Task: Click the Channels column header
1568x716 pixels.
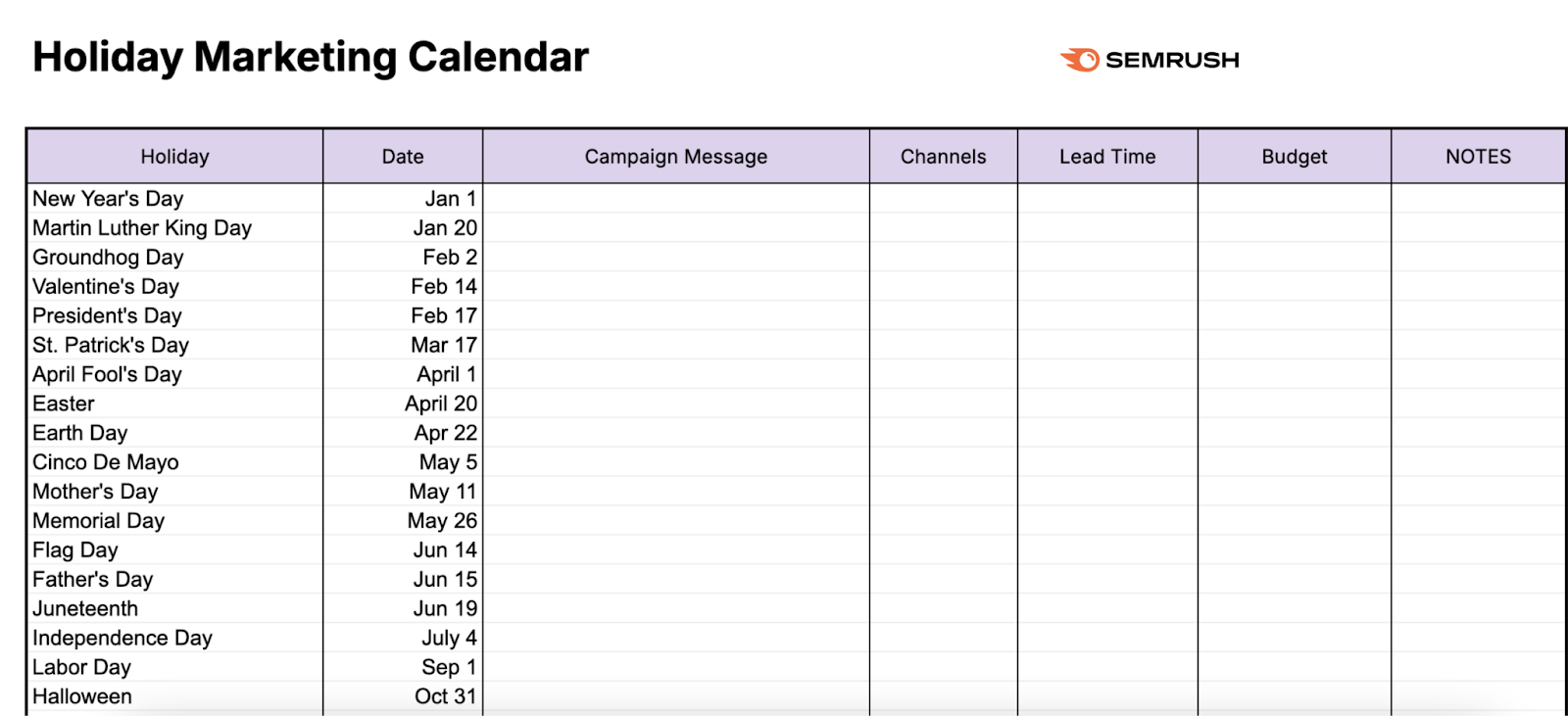Action: (x=943, y=157)
